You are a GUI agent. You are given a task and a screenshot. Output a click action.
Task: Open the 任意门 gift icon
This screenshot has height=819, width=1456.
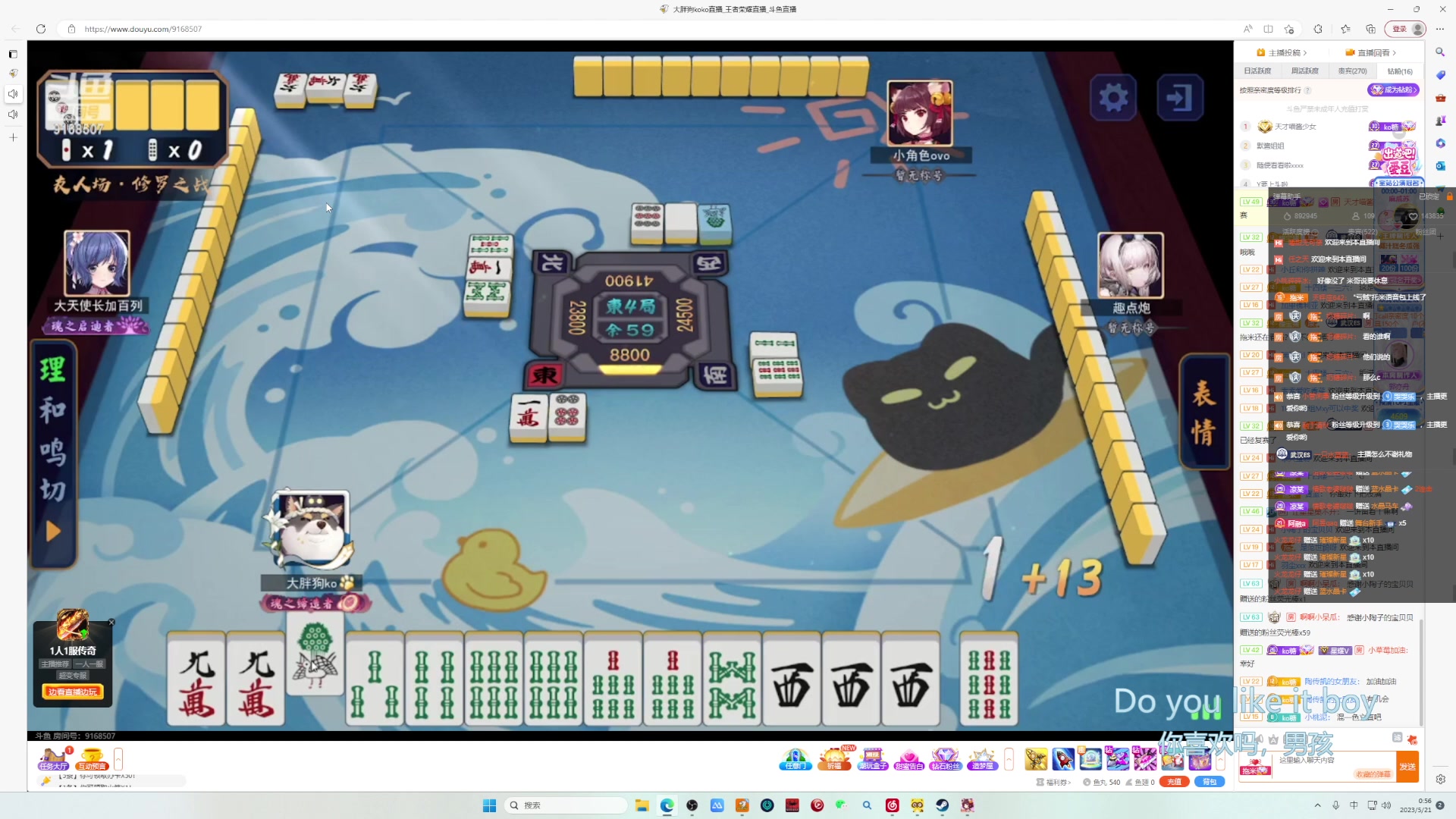coord(795,758)
